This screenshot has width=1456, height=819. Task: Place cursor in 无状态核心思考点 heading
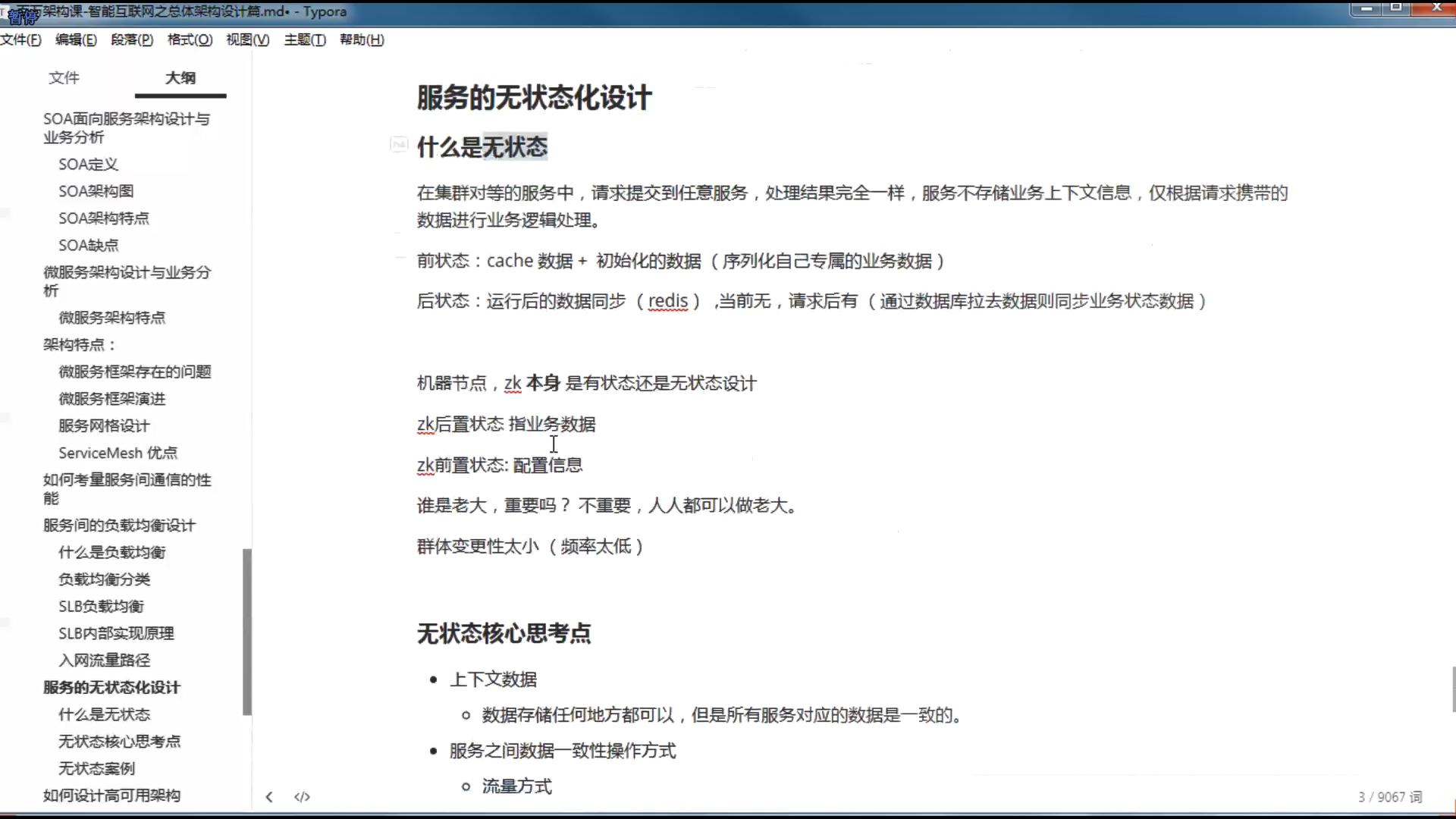[504, 633]
